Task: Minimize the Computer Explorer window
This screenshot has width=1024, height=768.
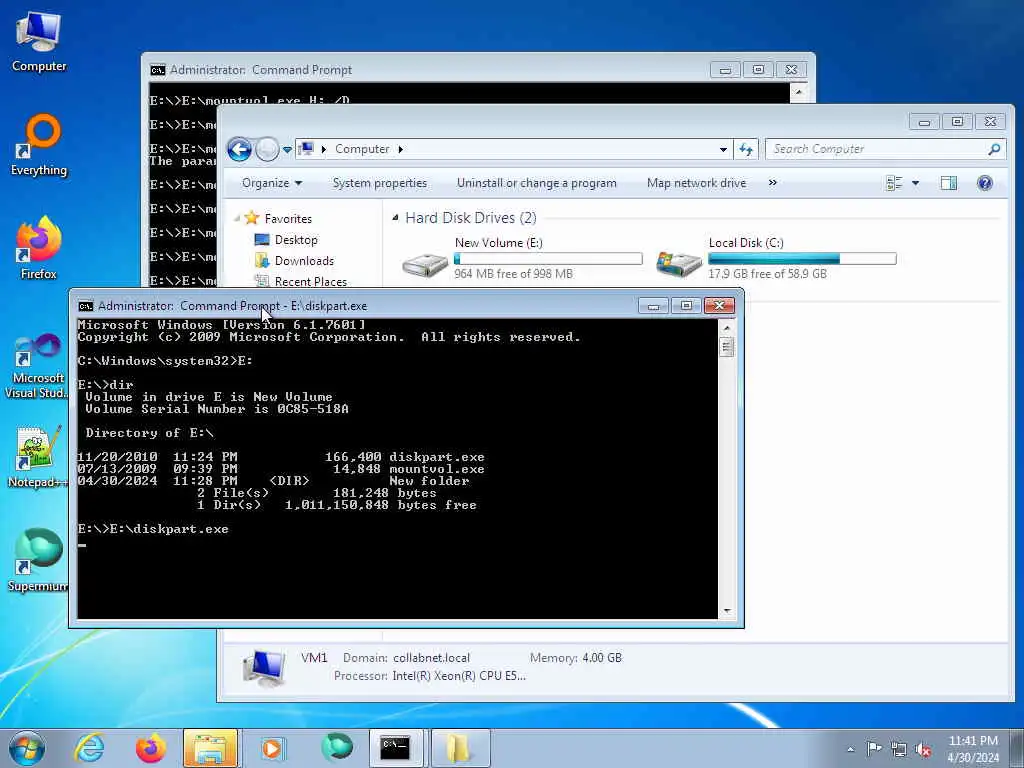Action: (x=923, y=122)
